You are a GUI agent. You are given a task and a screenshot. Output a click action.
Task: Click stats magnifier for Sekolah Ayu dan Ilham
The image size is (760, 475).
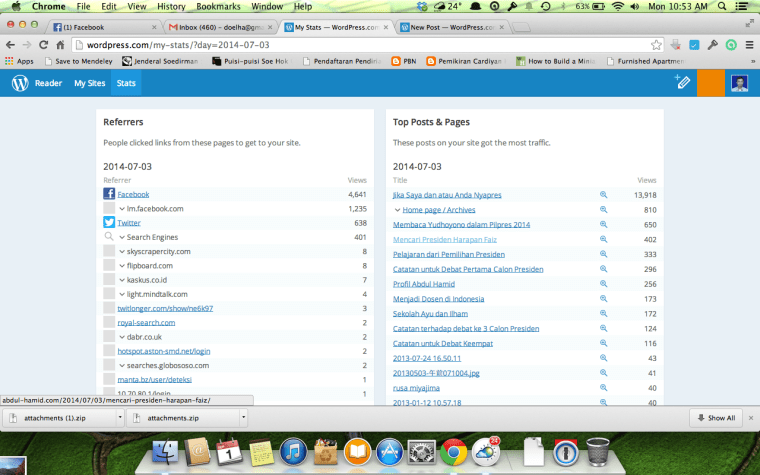pyautogui.click(x=603, y=314)
